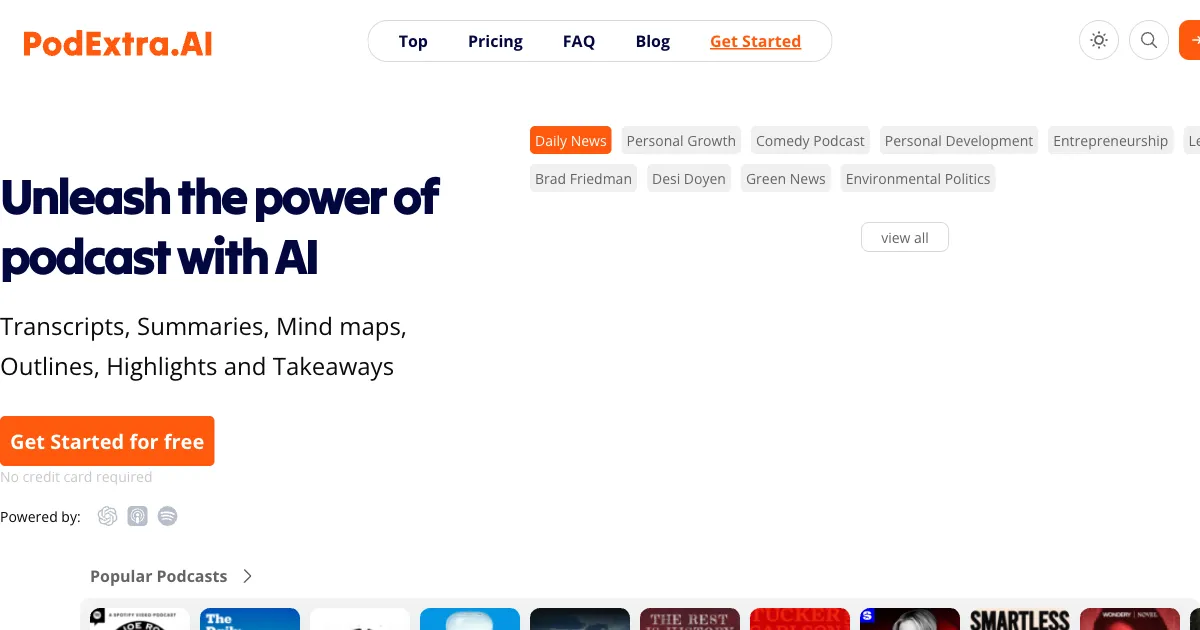Select the Green News tag
1200x630 pixels.
tap(786, 179)
